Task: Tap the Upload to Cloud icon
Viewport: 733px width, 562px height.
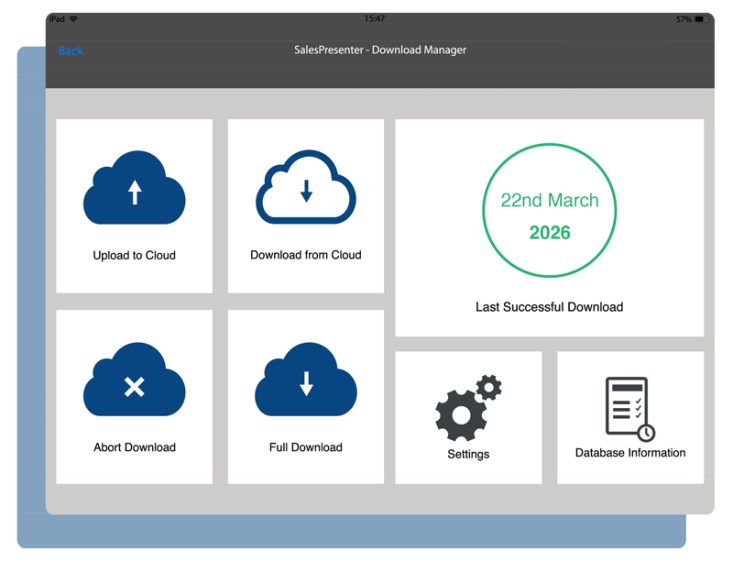Action: (134, 187)
